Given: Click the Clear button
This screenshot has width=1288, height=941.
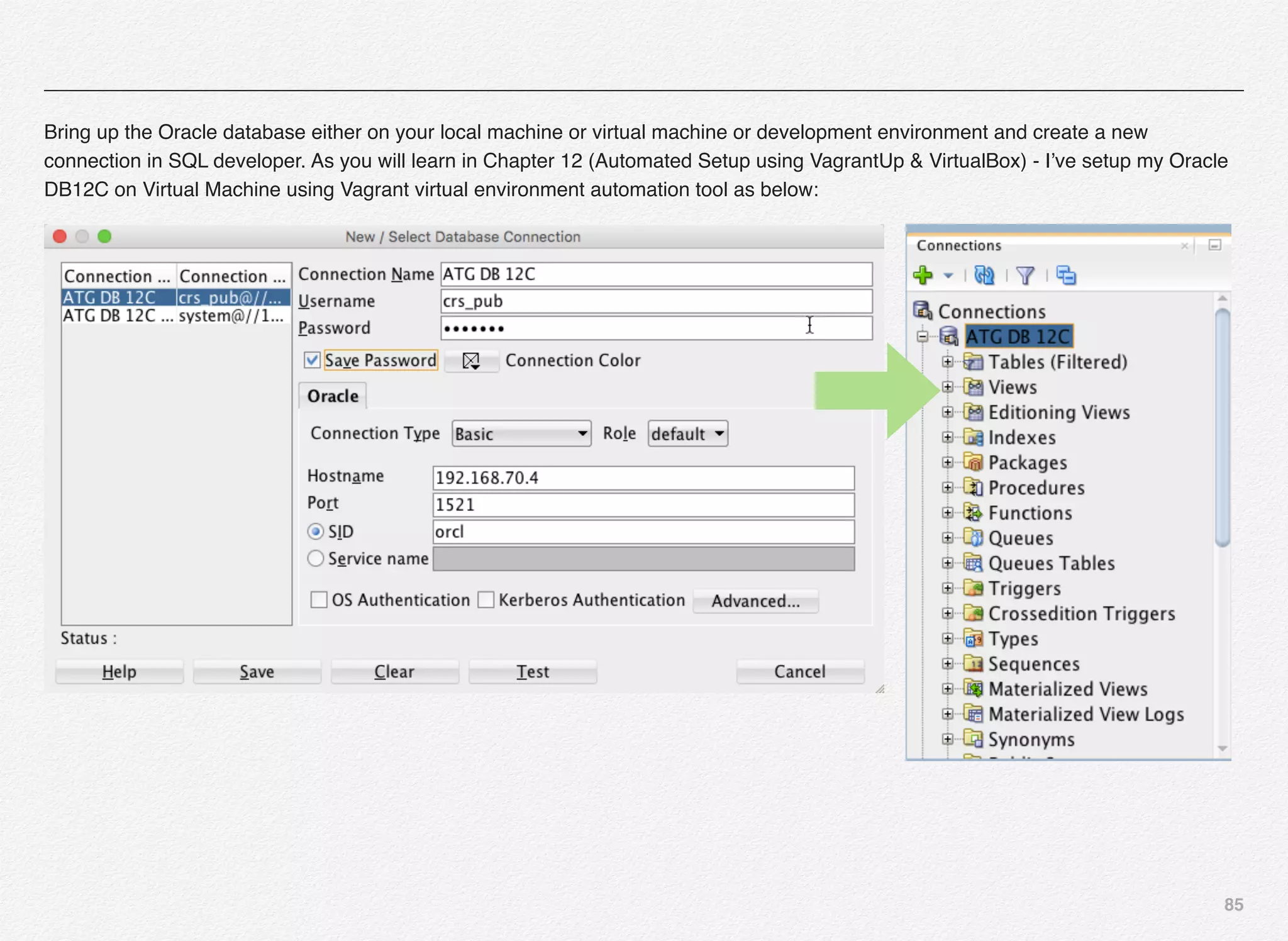Looking at the screenshot, I should 394,672.
